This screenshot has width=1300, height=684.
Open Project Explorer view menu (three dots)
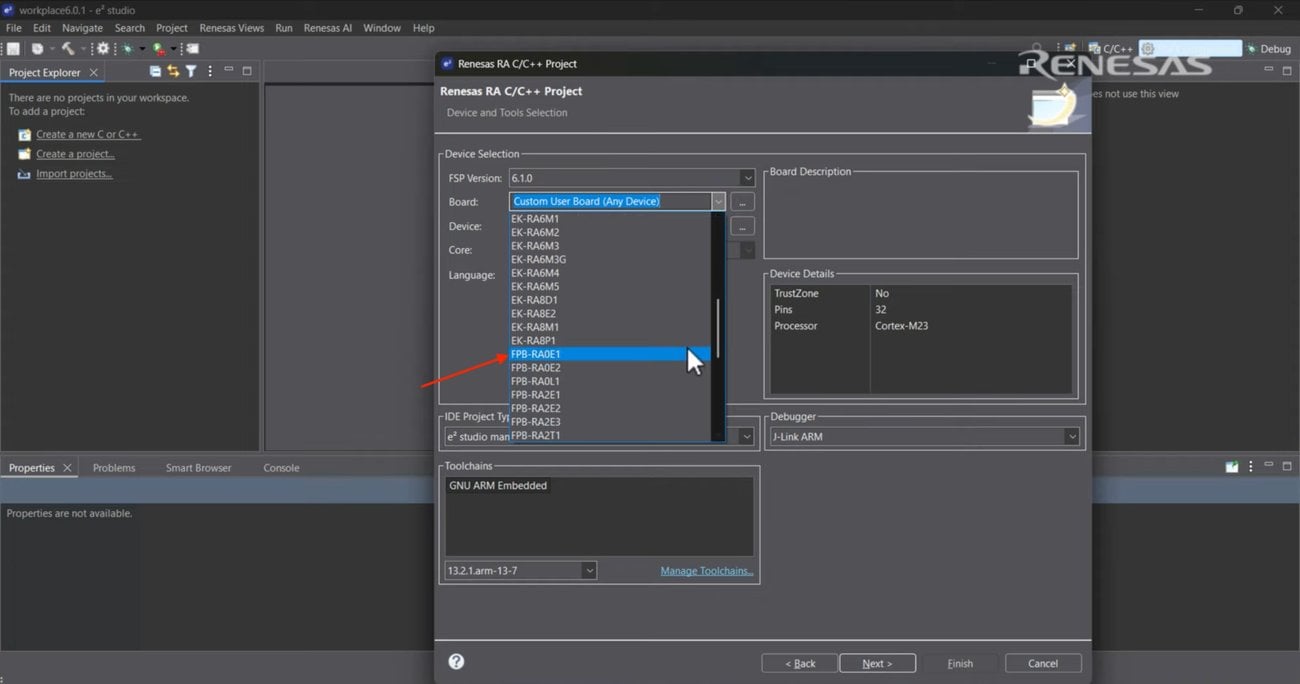[x=210, y=71]
